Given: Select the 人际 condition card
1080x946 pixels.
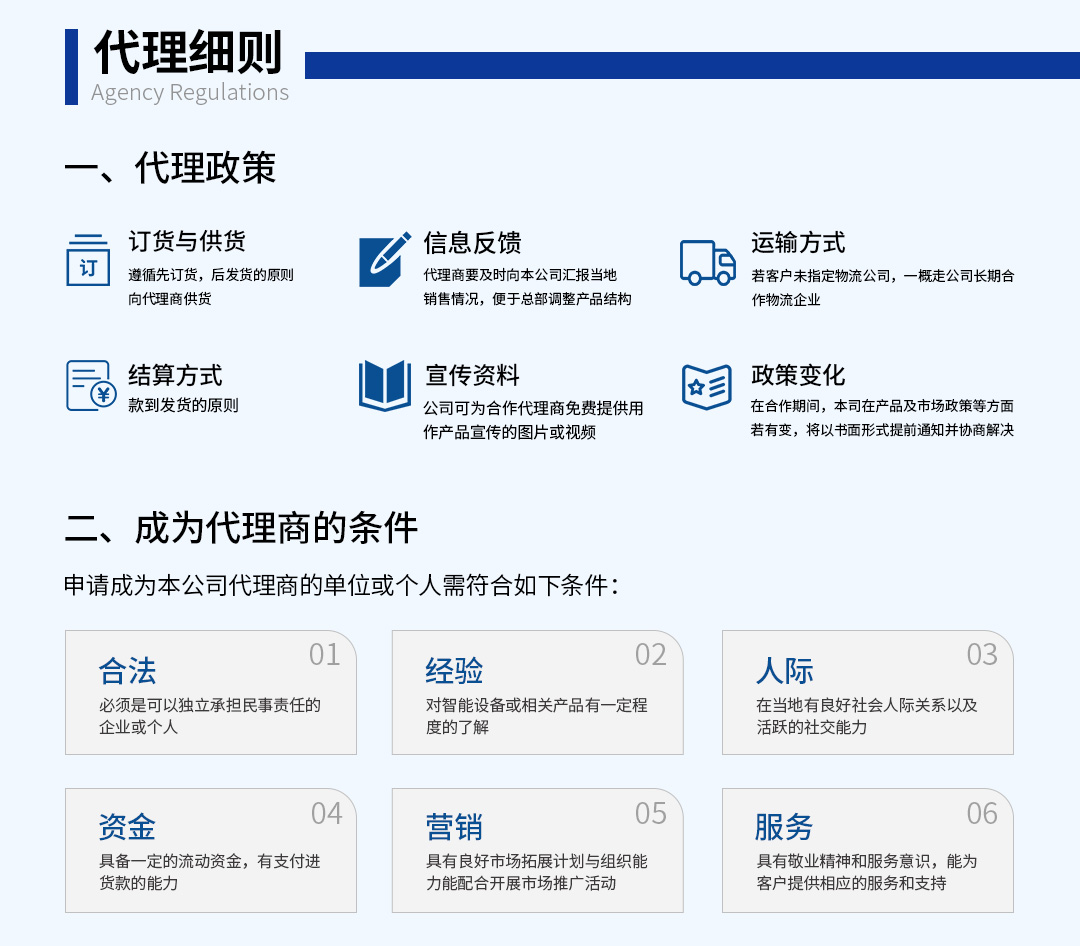Looking at the screenshot, I should pos(867,692).
